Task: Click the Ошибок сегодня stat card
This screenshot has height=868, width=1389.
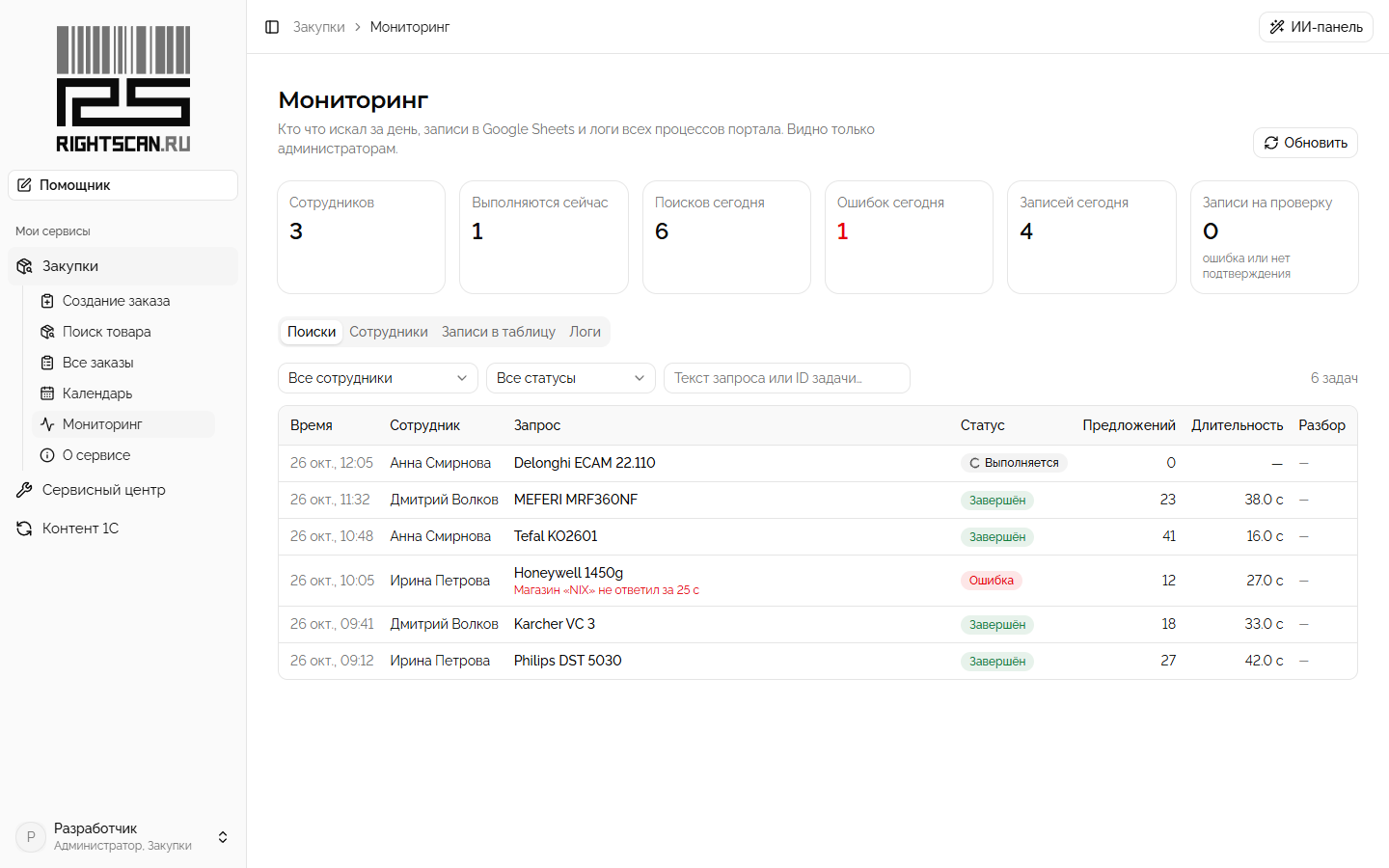Action: click(909, 237)
